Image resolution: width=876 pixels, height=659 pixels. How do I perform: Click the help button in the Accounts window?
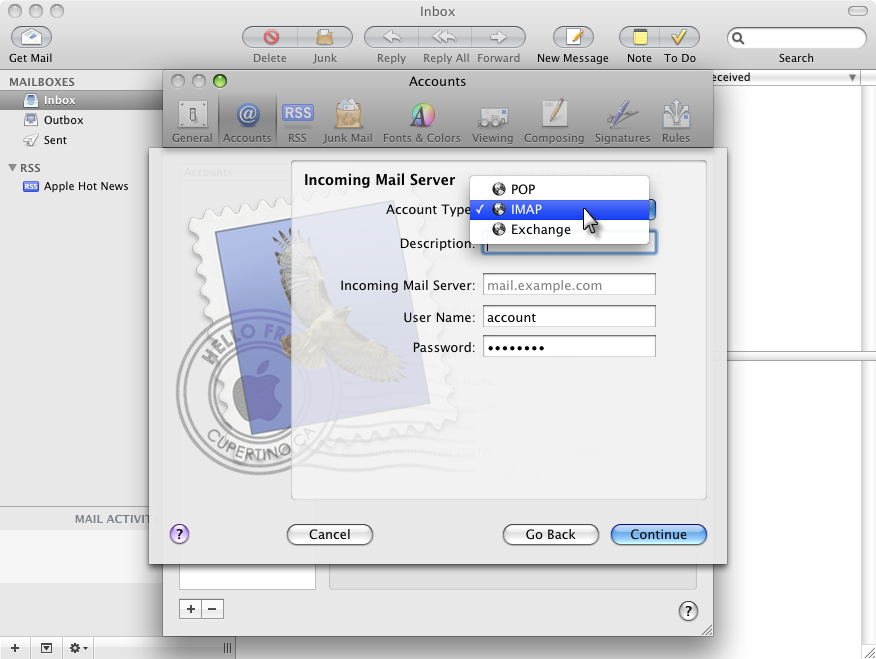(688, 611)
